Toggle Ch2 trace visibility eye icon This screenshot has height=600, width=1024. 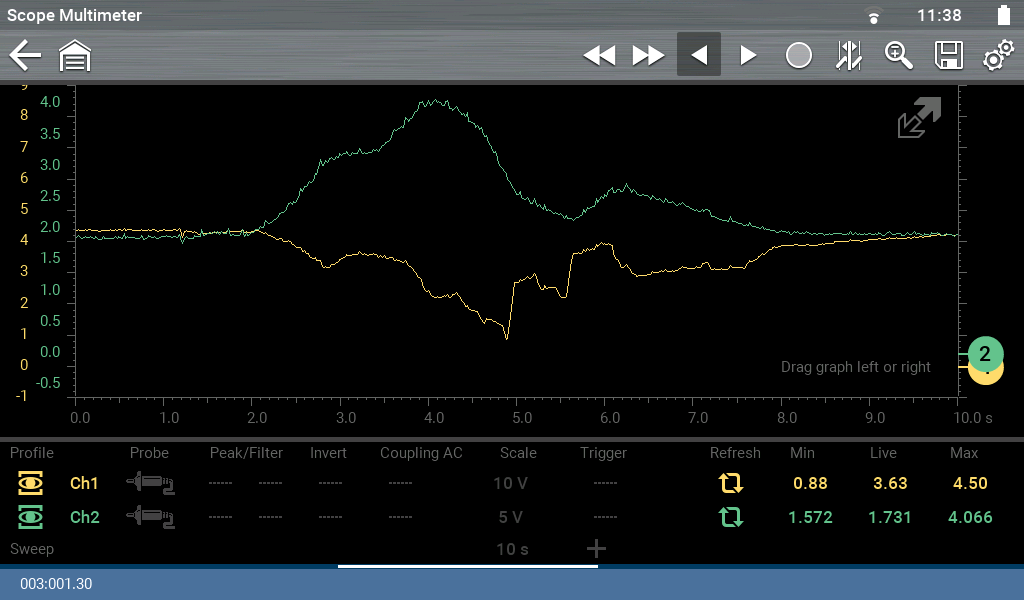pos(32,518)
